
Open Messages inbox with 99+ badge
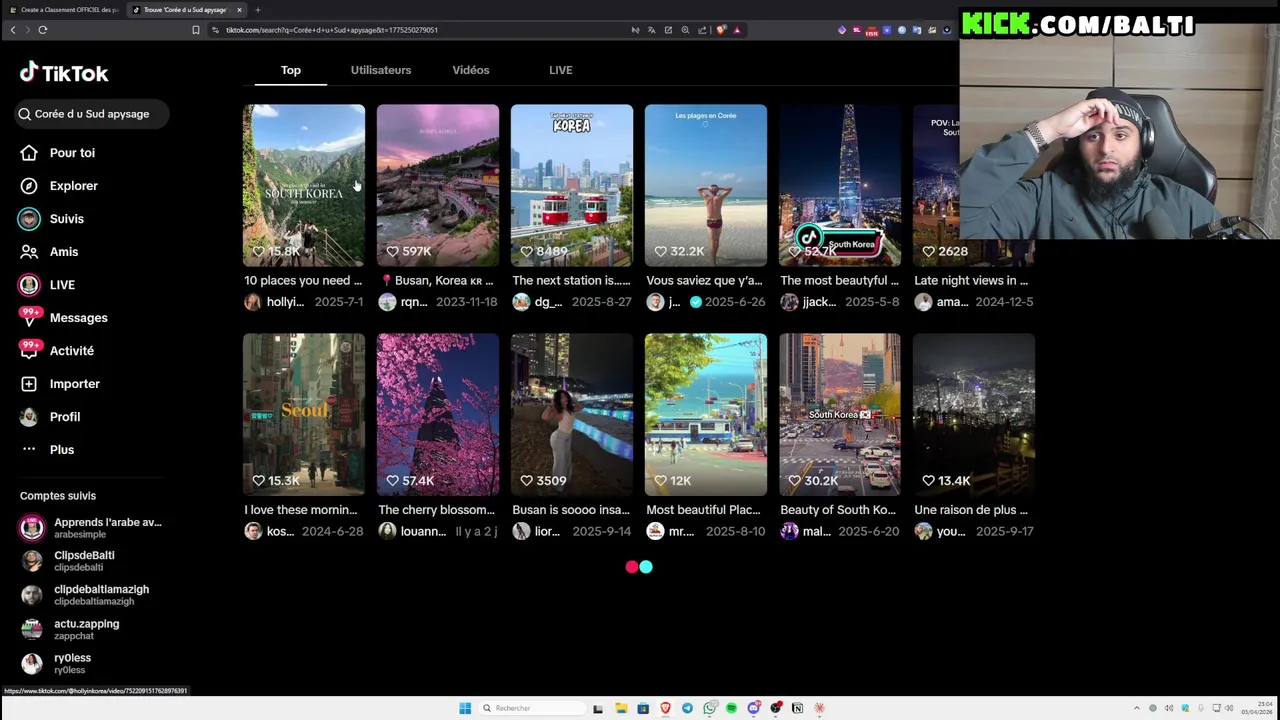pyautogui.click(x=64, y=318)
